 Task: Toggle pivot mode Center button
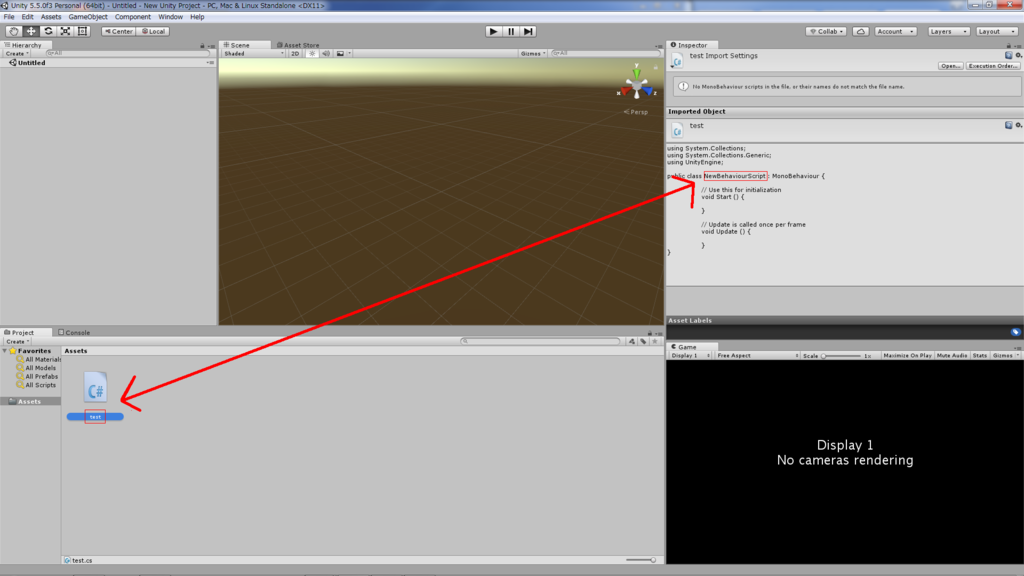coord(118,31)
